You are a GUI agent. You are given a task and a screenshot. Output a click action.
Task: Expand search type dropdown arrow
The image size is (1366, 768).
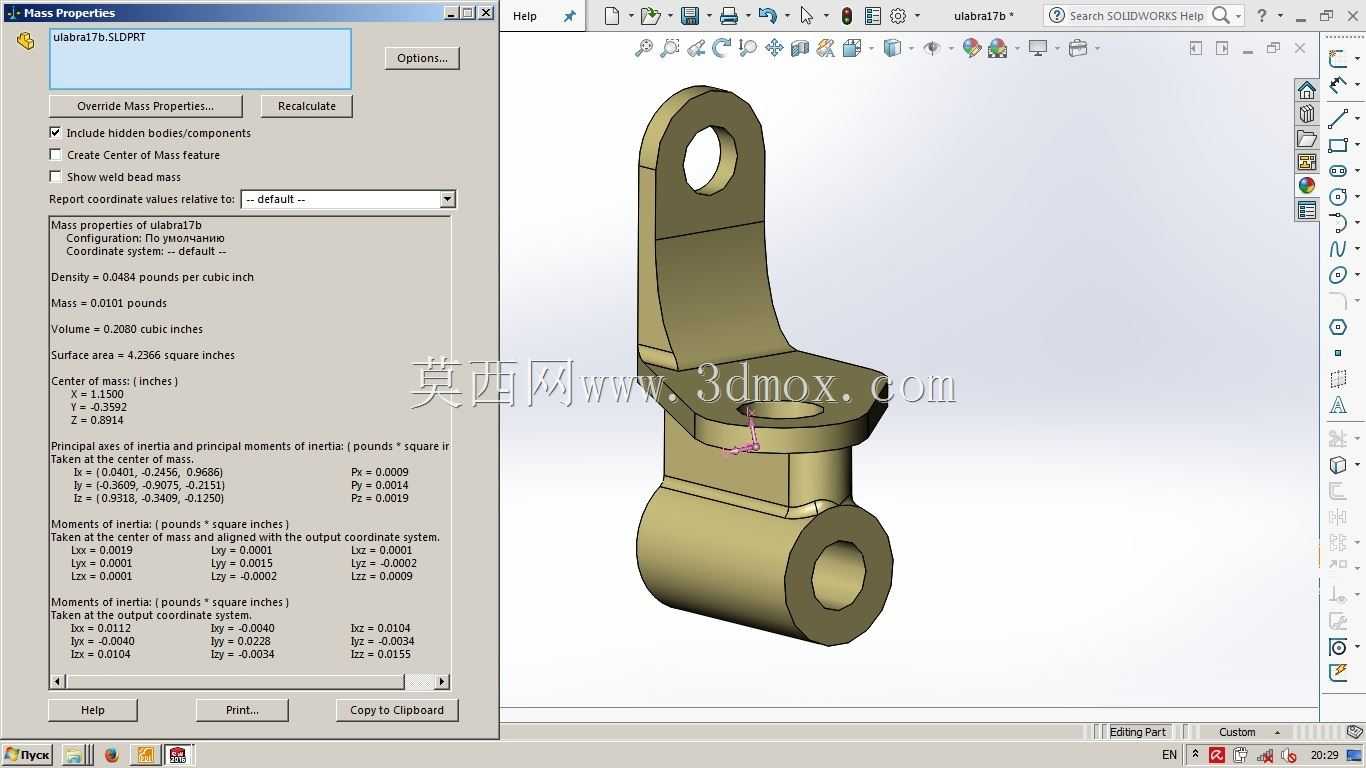(x=1238, y=16)
